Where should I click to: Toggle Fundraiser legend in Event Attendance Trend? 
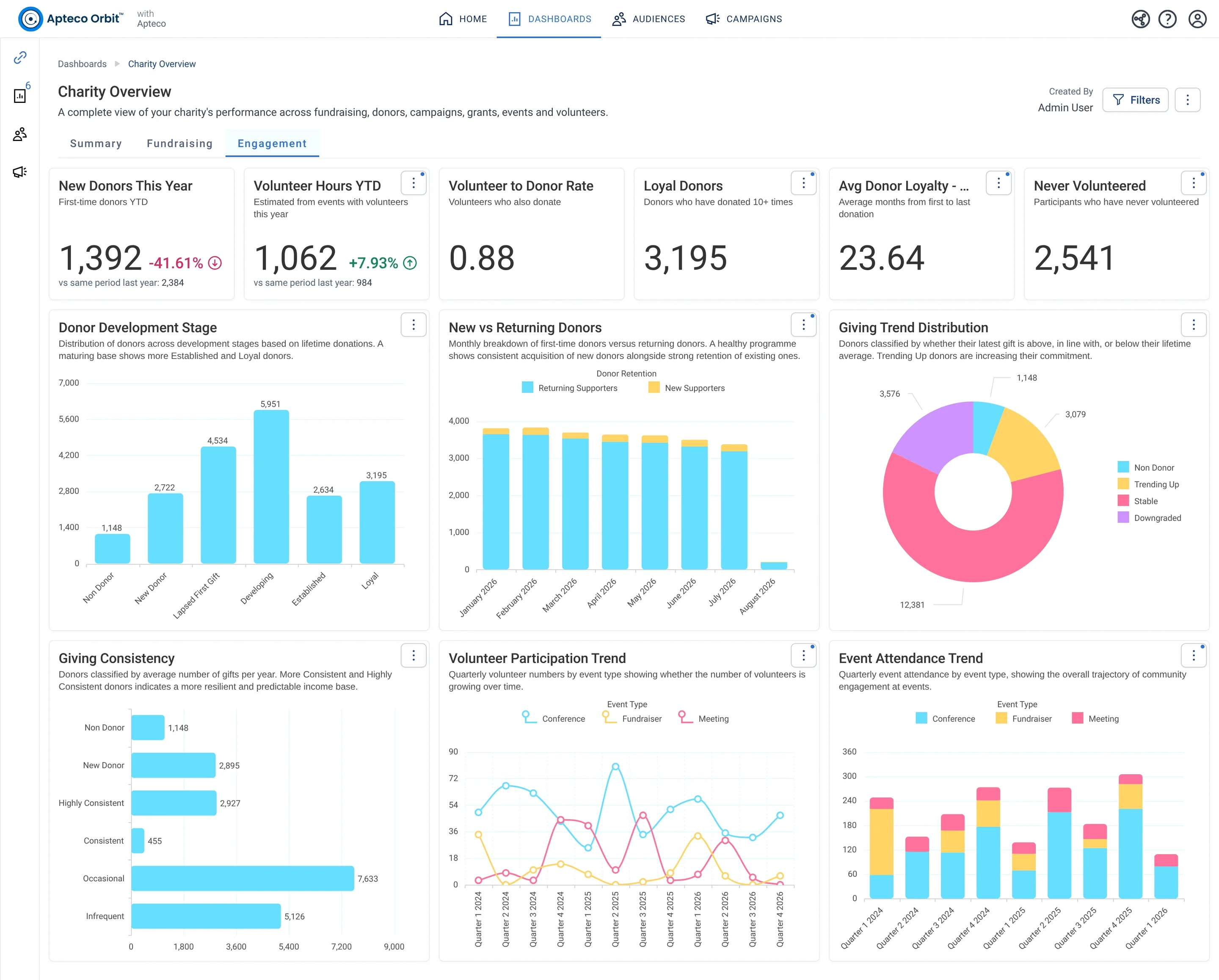pyautogui.click(x=1023, y=719)
